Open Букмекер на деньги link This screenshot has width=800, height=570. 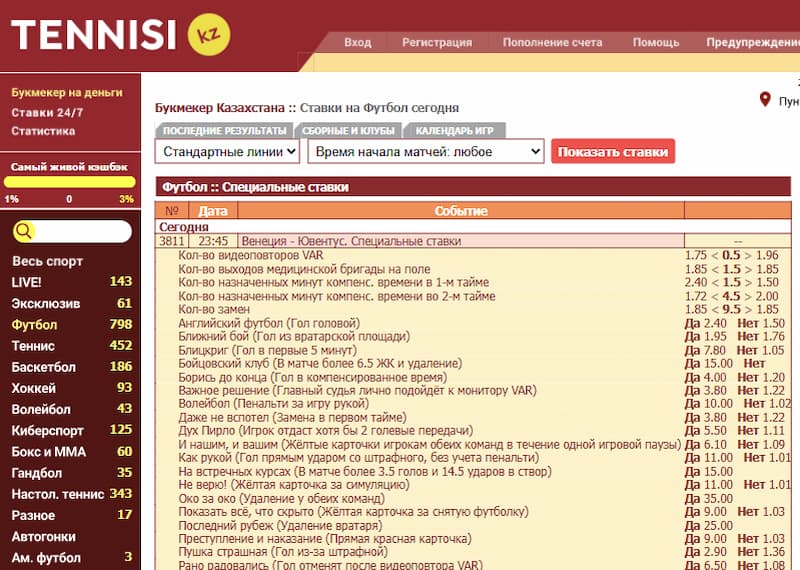pos(67,92)
